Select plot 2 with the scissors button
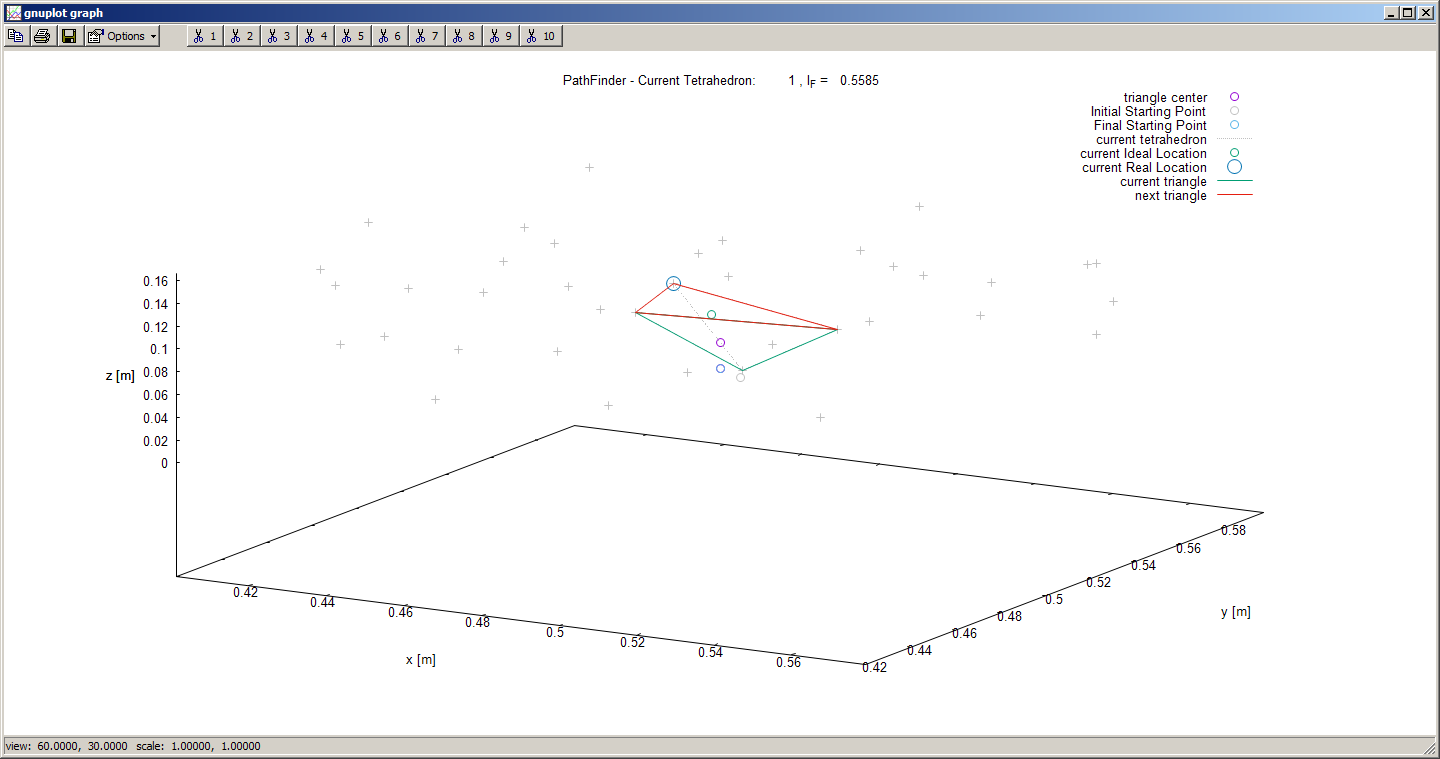1440x759 pixels. point(241,35)
